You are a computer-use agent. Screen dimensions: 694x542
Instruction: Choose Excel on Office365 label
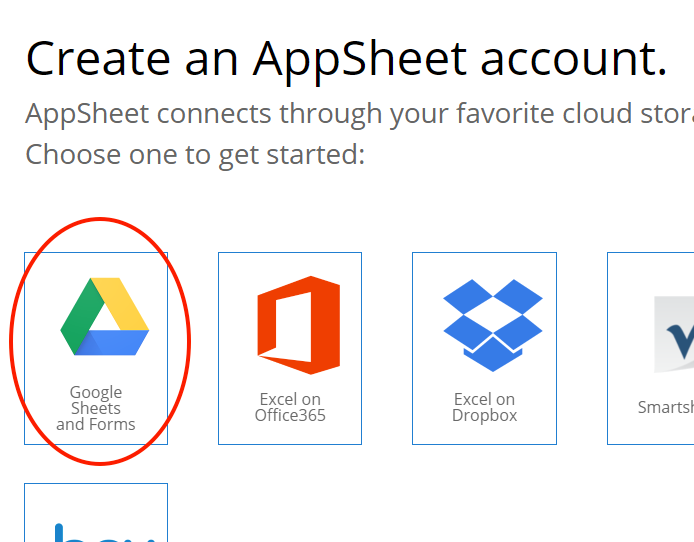[290, 407]
